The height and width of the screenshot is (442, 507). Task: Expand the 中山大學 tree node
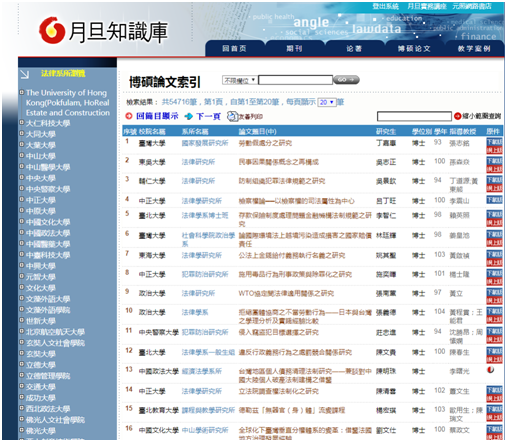[22, 156]
